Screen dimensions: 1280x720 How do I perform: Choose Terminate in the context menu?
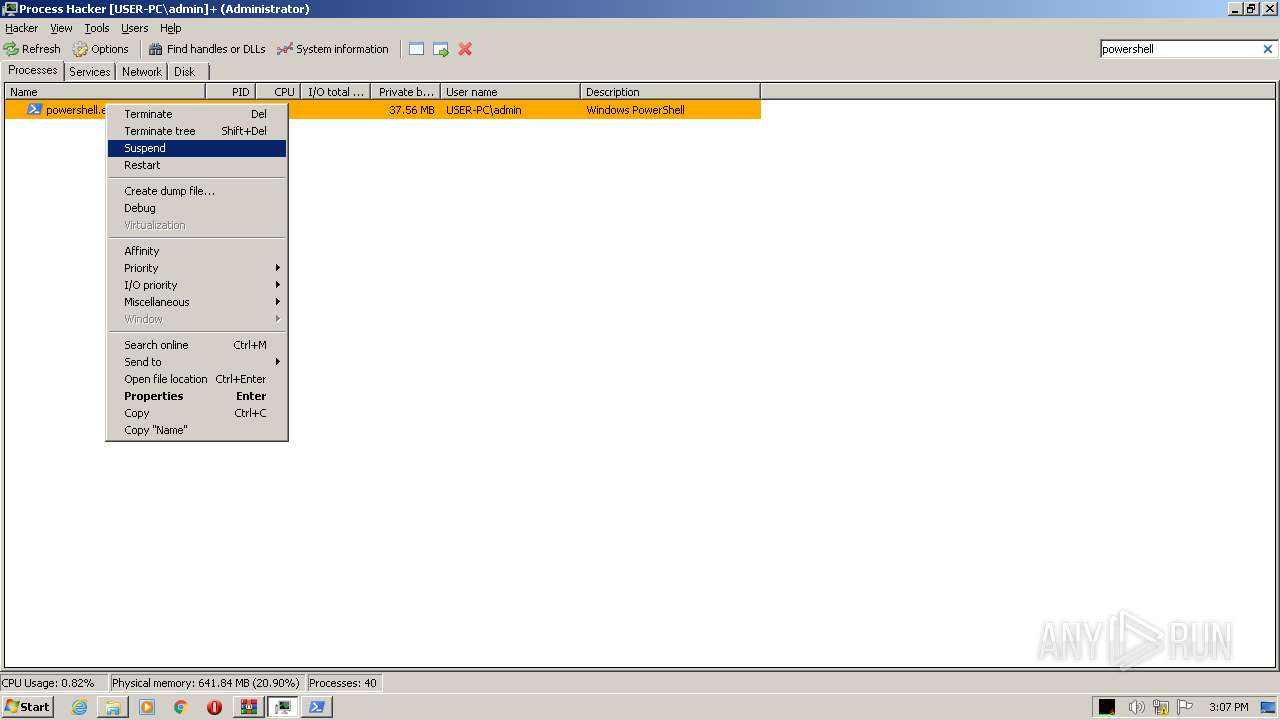click(x=197, y=114)
